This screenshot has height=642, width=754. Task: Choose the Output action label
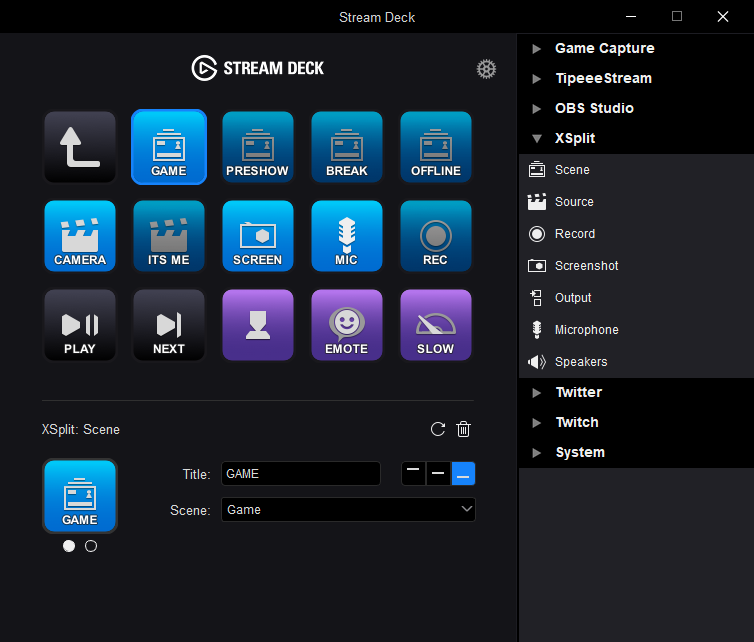click(573, 298)
